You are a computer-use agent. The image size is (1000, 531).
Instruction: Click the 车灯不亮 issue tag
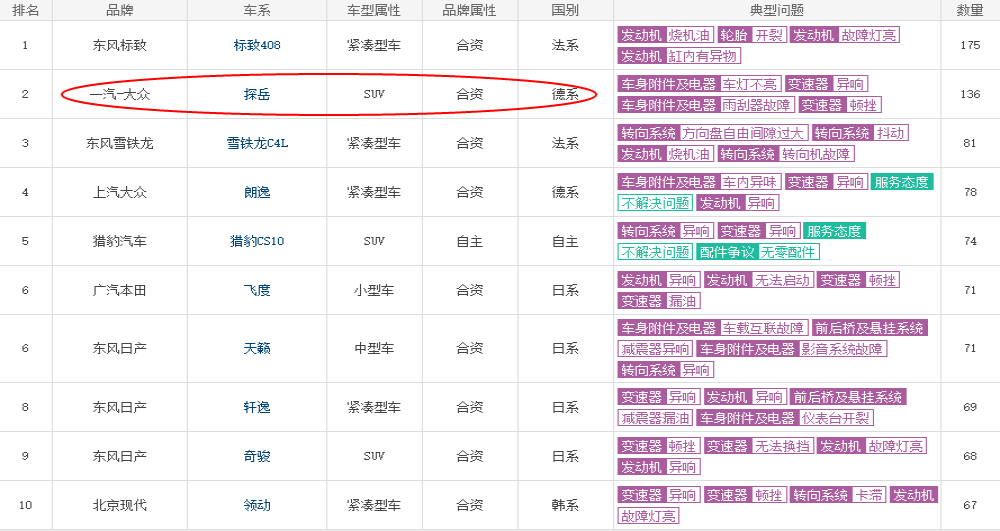pos(749,84)
